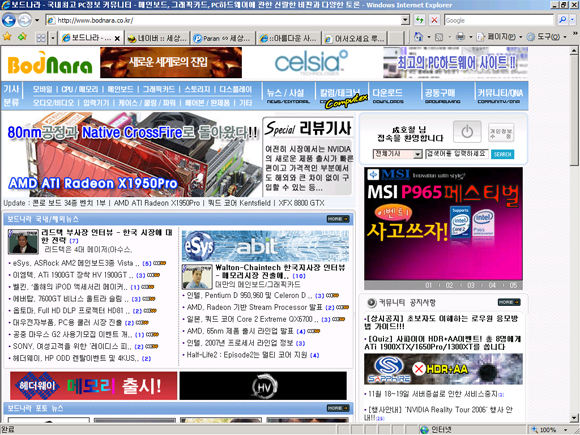Open SONY 여성고객을 위한 article link
Image resolution: width=580 pixels, height=435 pixels.
(72, 347)
